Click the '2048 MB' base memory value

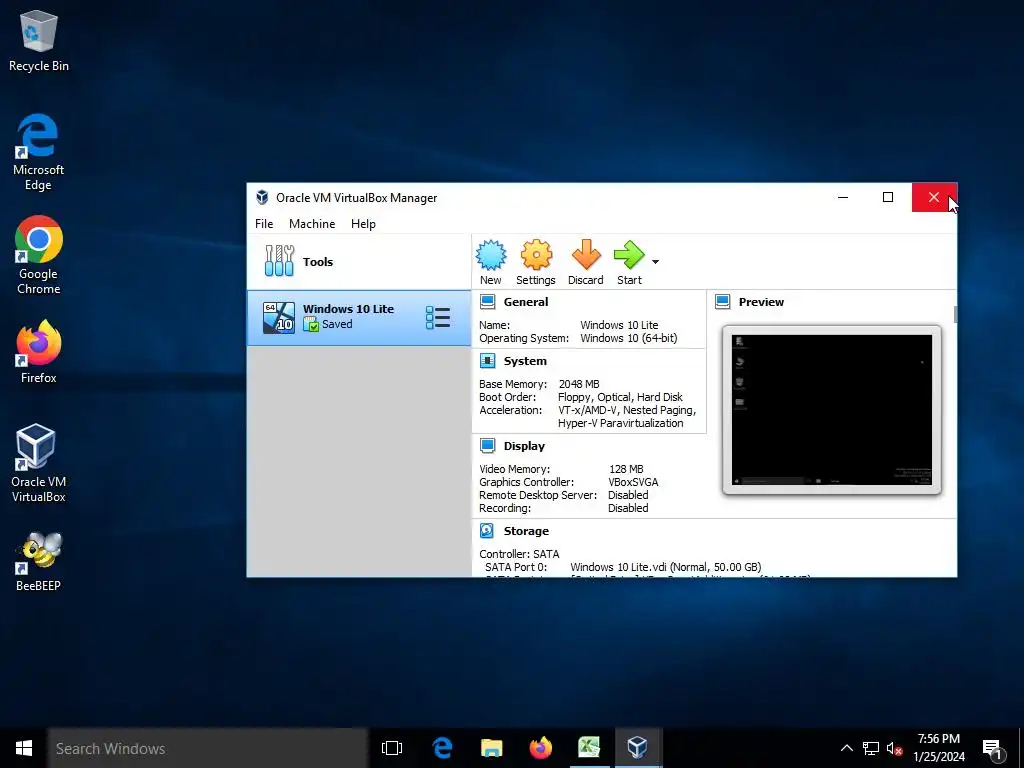pos(579,384)
